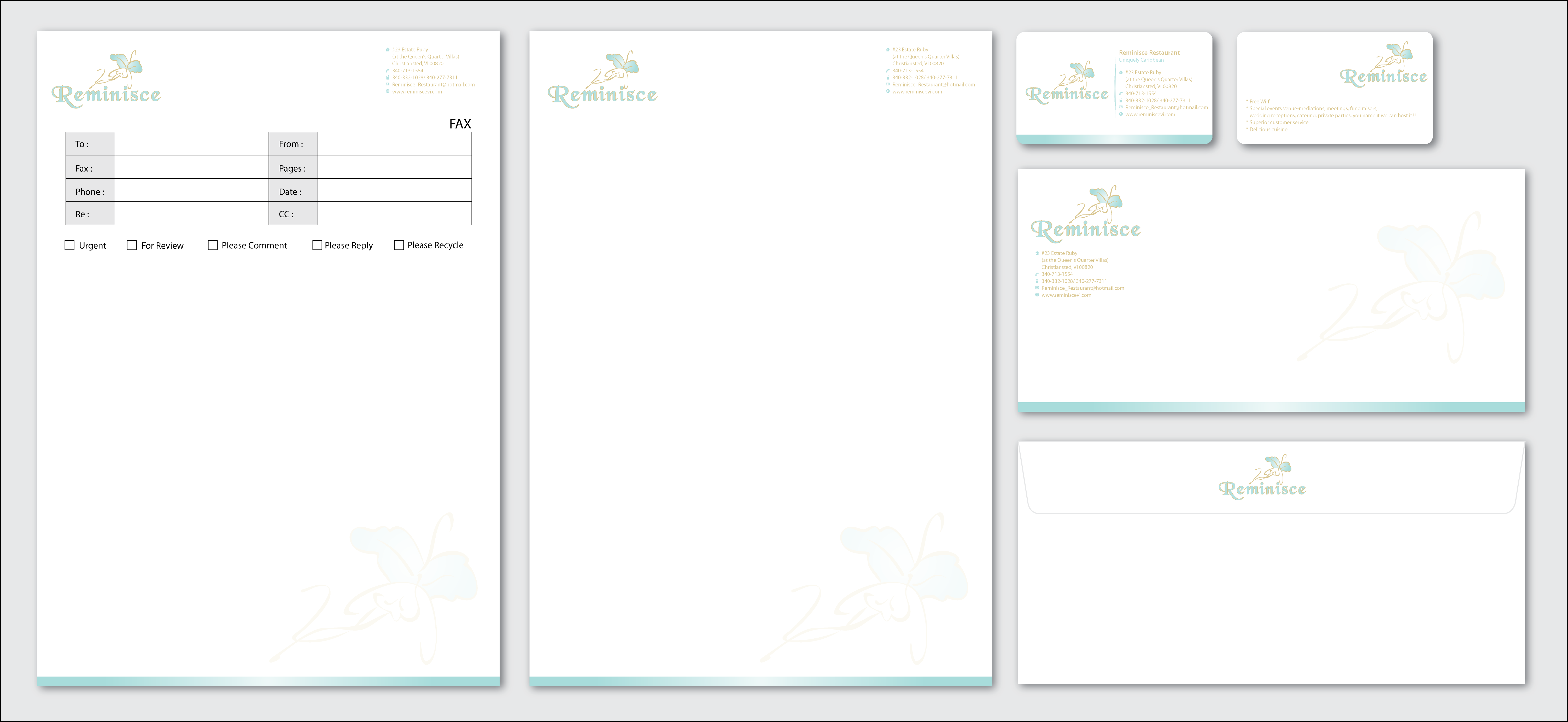Click the FAX heading above the table
Image resolution: width=1568 pixels, height=722 pixels.
460,124
